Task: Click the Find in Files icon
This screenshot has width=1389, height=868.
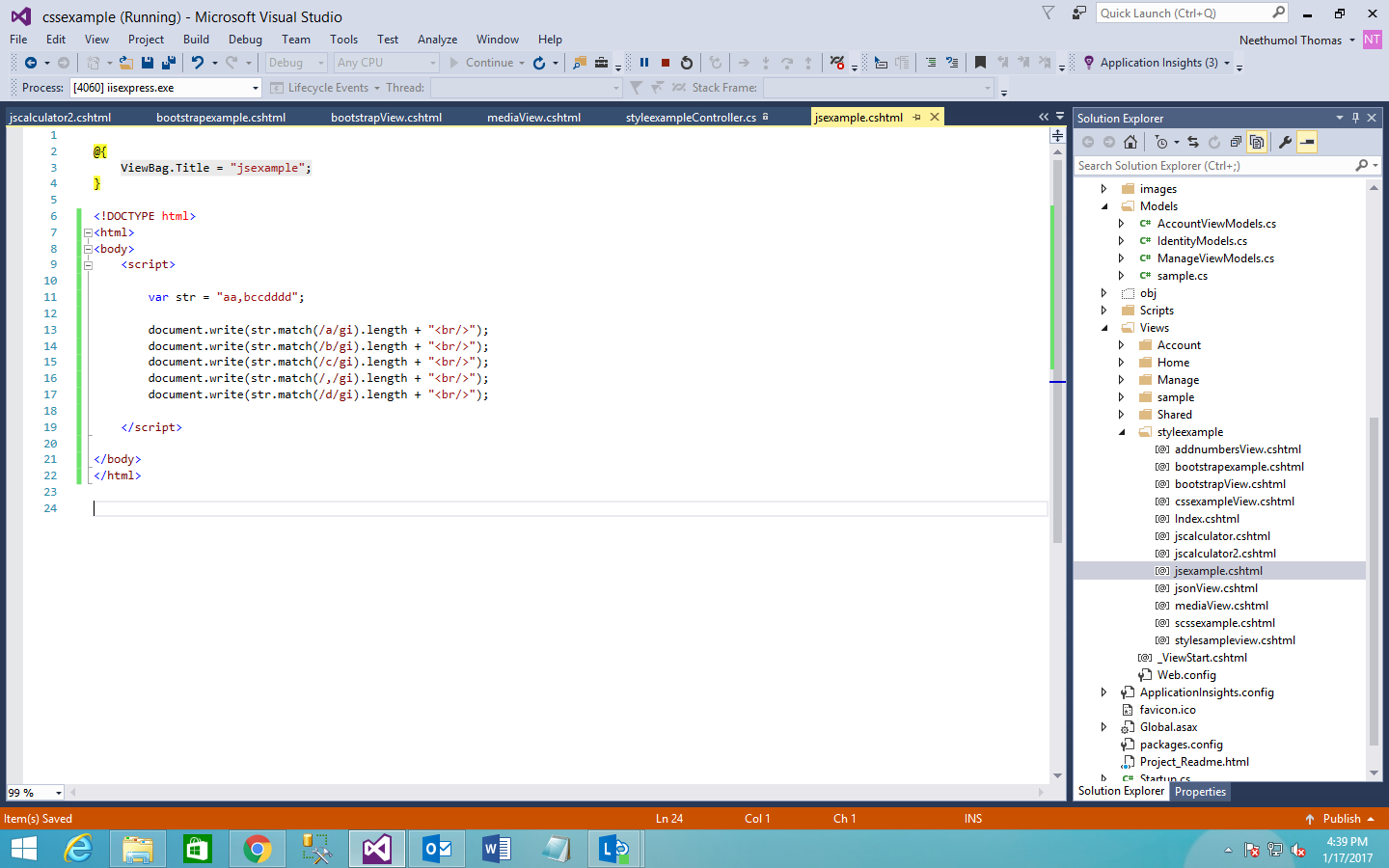Action: click(580, 63)
